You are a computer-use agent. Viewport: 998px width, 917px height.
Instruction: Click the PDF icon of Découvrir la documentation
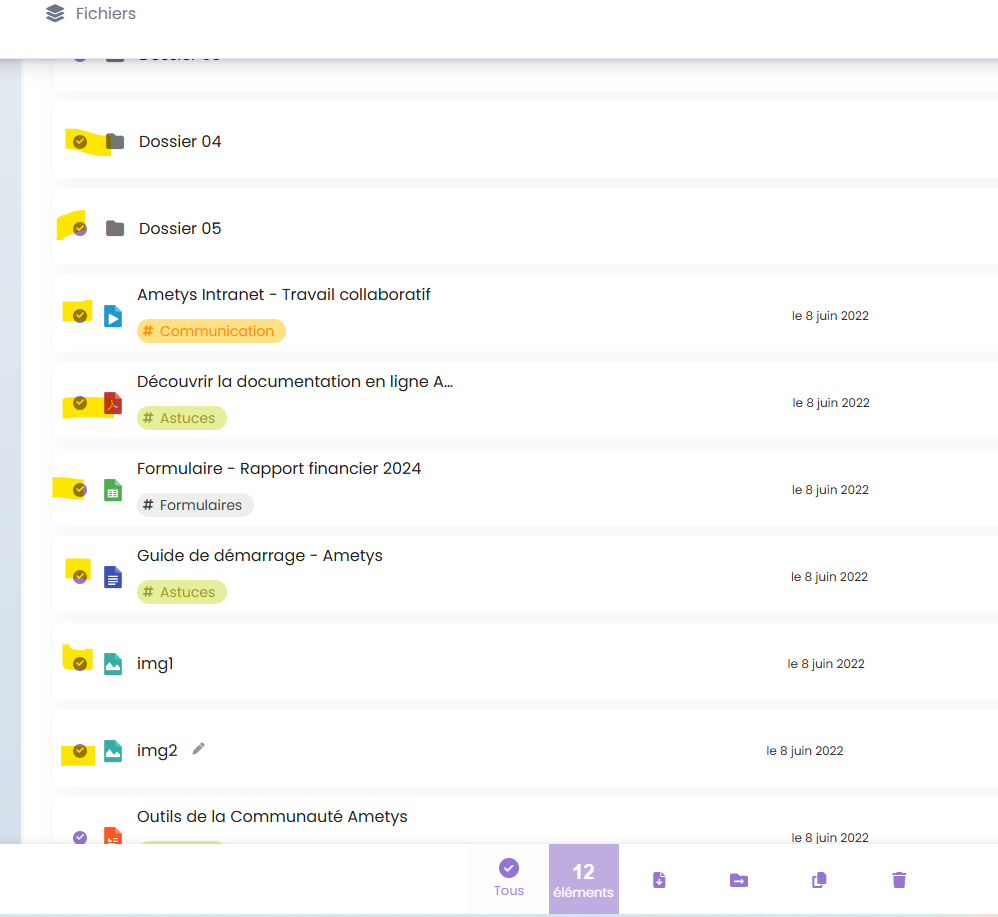point(113,404)
